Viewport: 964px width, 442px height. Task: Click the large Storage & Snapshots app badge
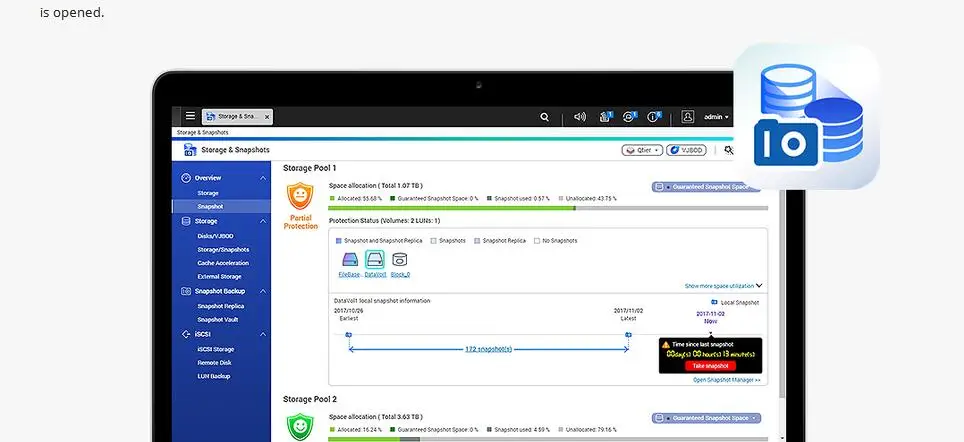806,116
